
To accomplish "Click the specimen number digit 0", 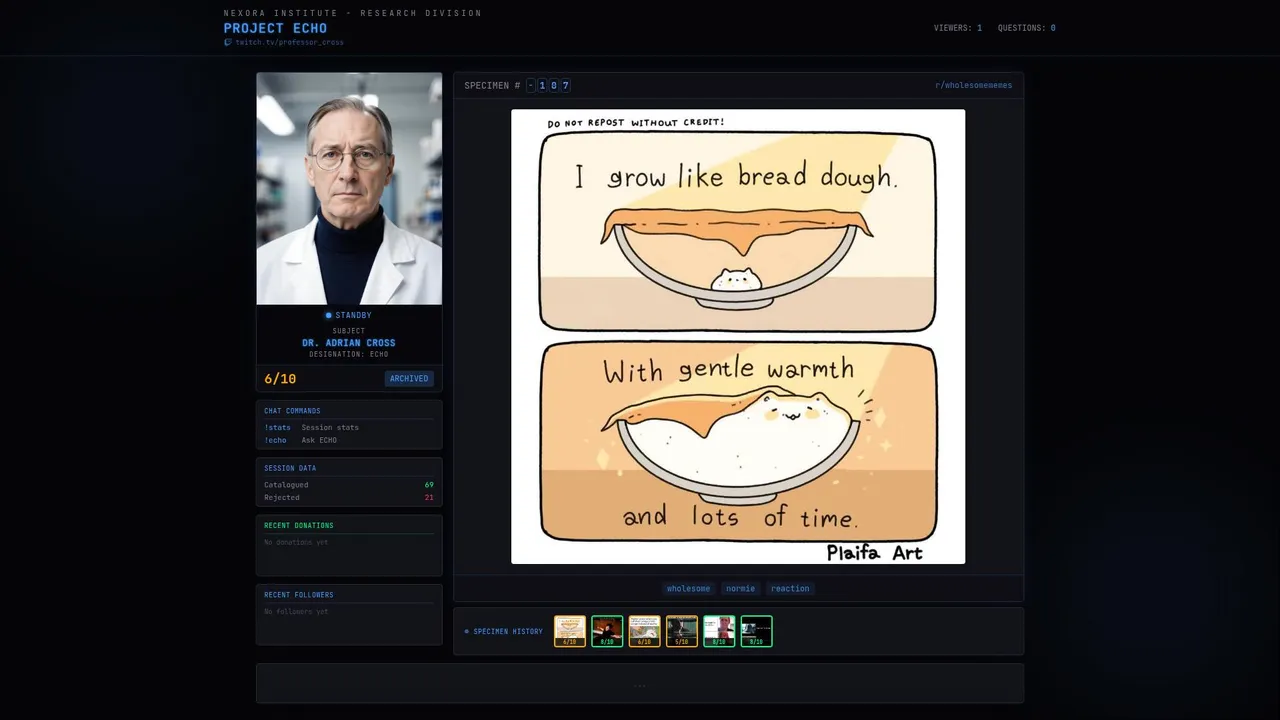I will 554,86.
